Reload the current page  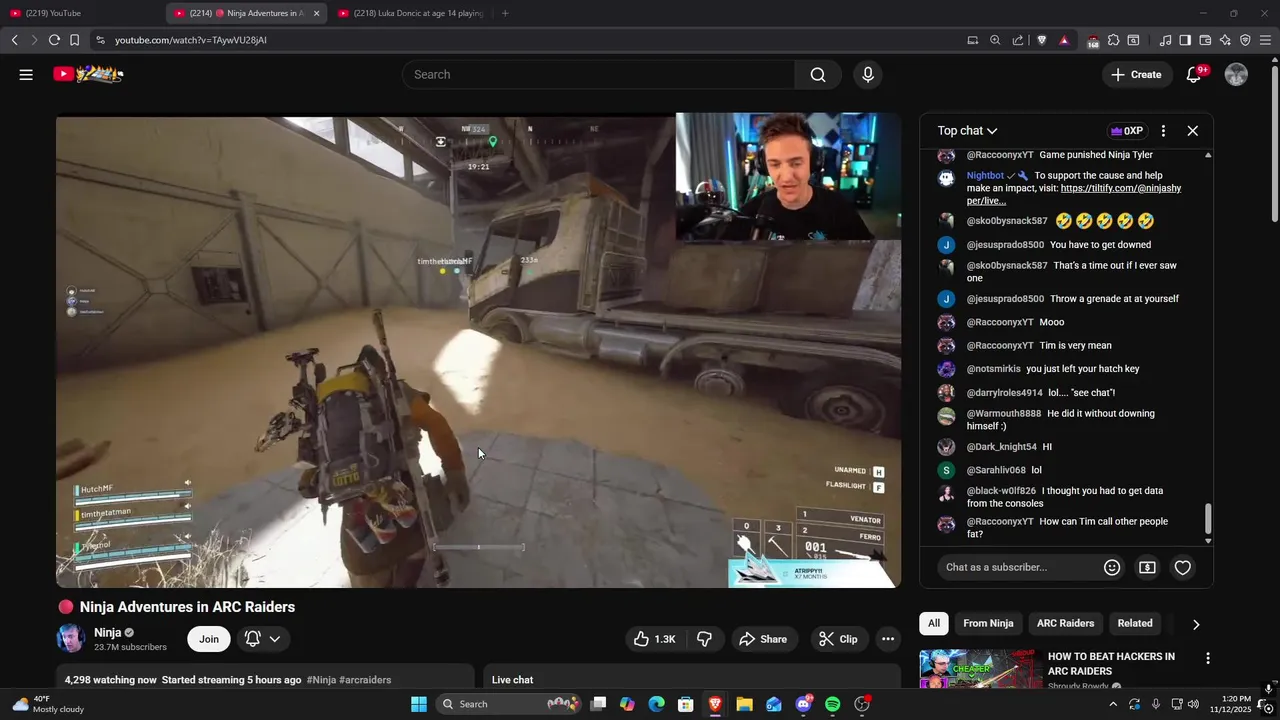(54, 40)
